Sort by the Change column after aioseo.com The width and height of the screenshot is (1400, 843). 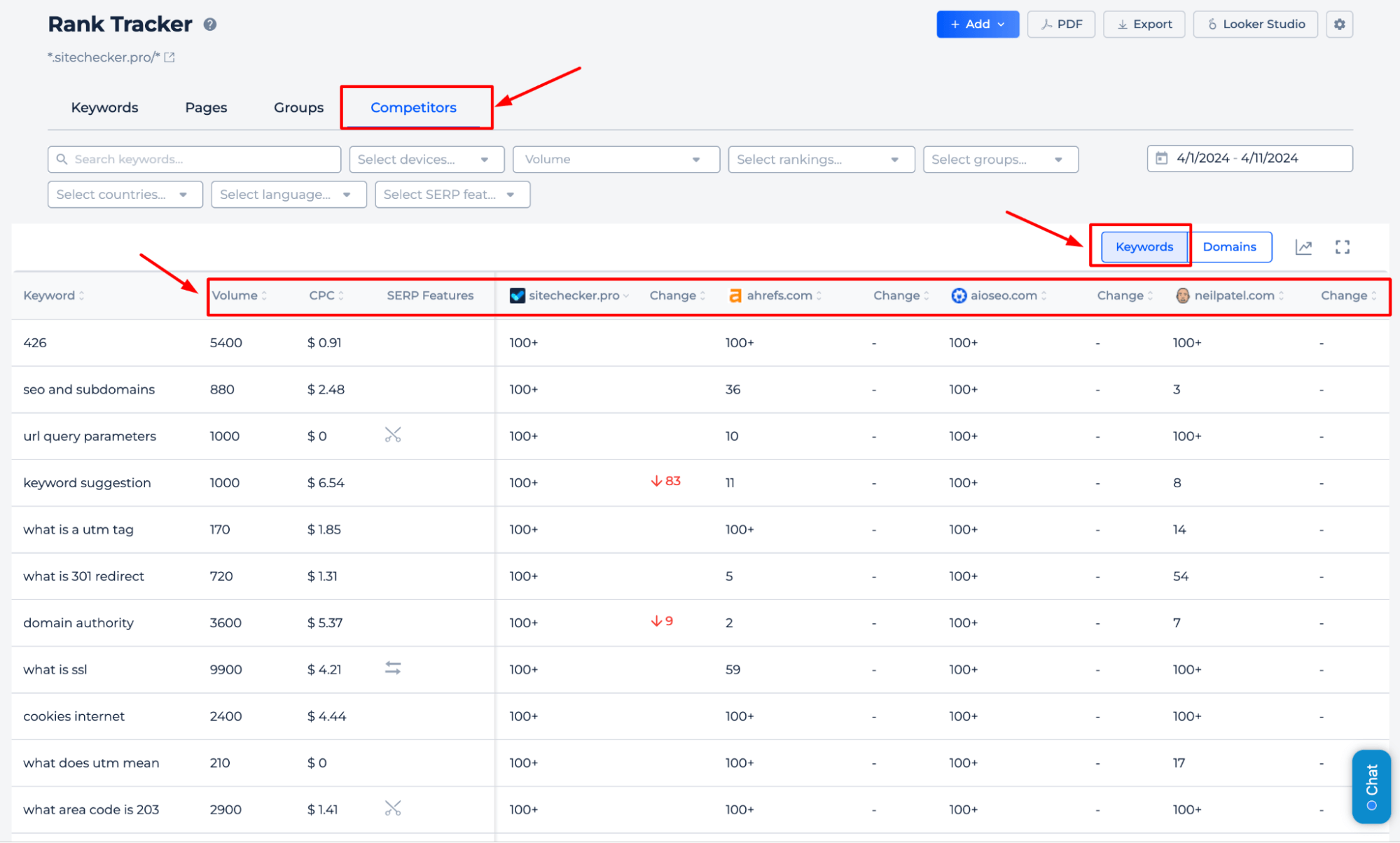pos(1125,295)
